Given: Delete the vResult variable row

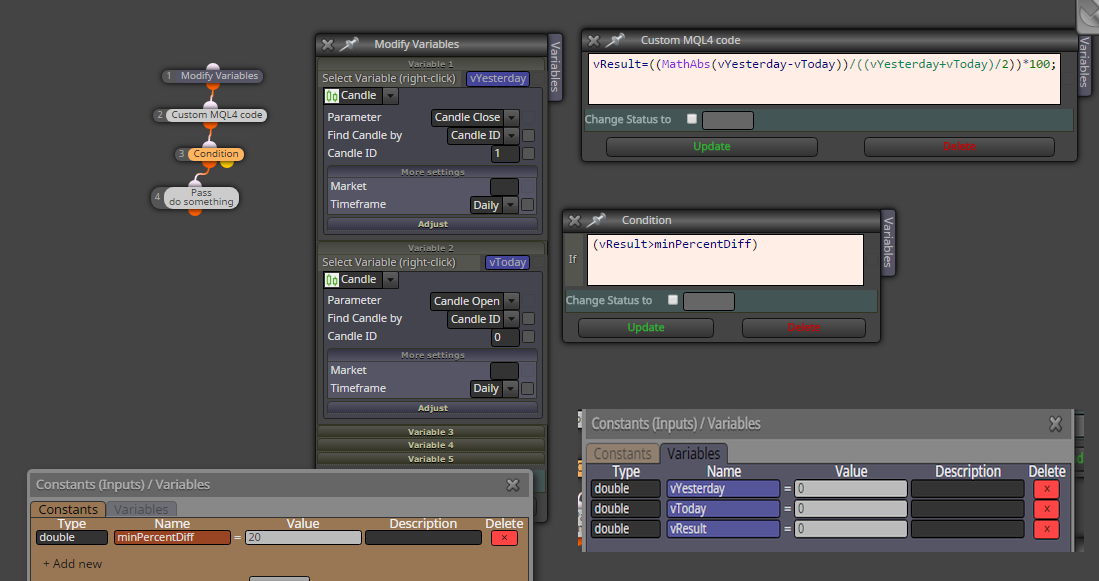Looking at the screenshot, I should [1046, 529].
